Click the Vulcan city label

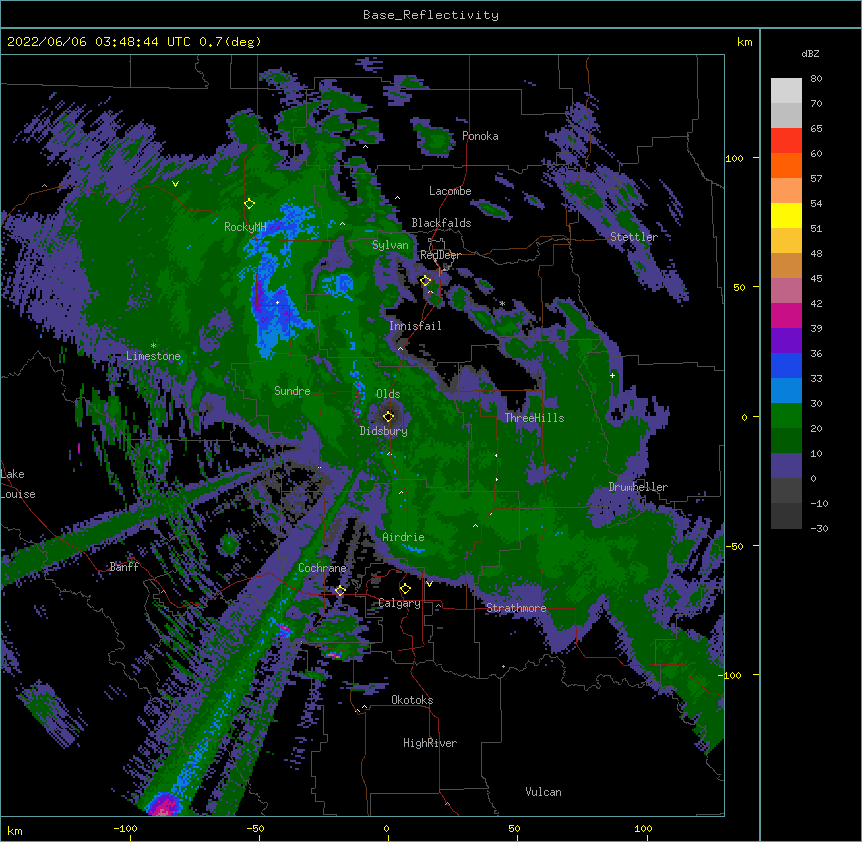(543, 792)
